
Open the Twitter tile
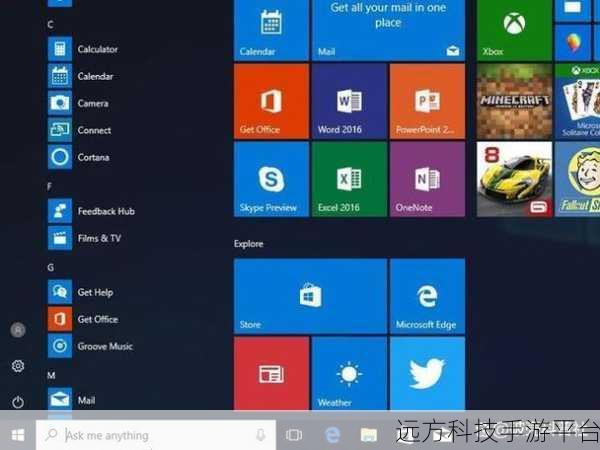pos(427,373)
